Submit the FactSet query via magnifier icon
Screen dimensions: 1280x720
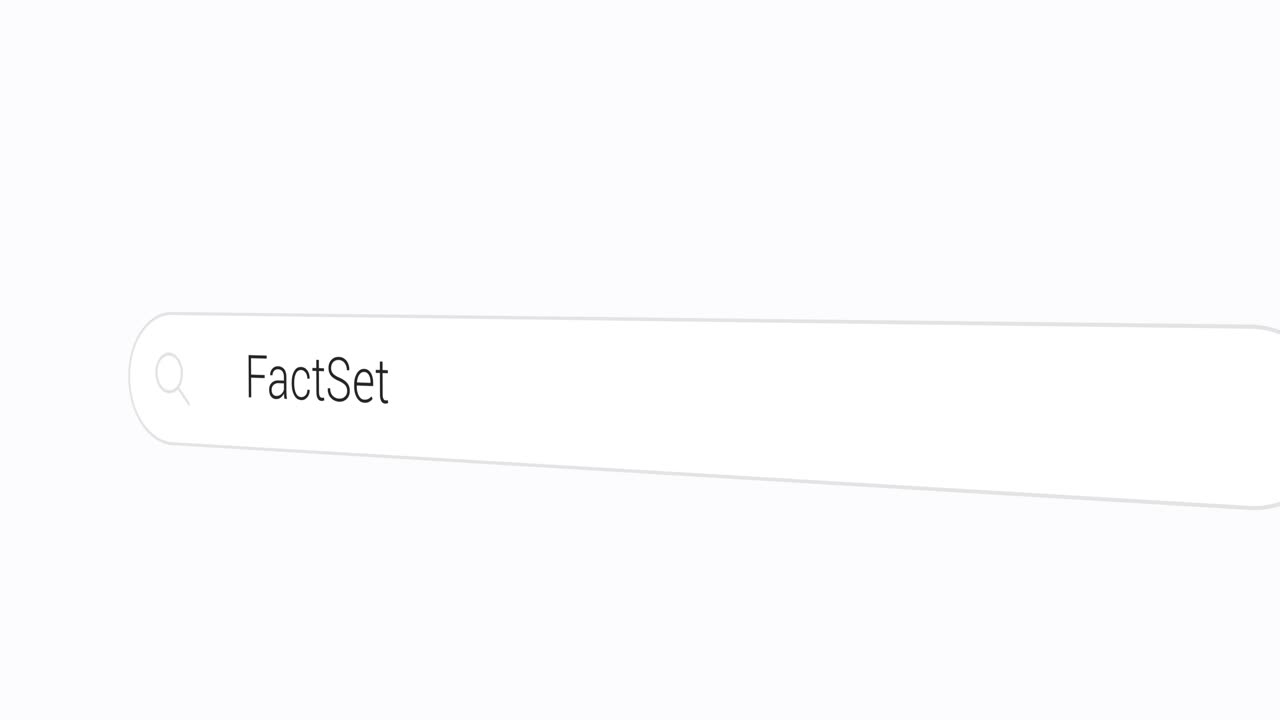pos(172,378)
